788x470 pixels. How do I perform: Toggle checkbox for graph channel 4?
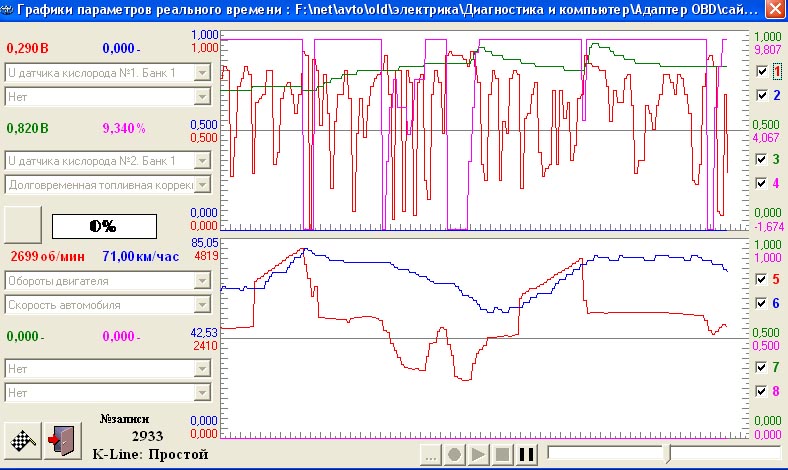[x=762, y=183]
